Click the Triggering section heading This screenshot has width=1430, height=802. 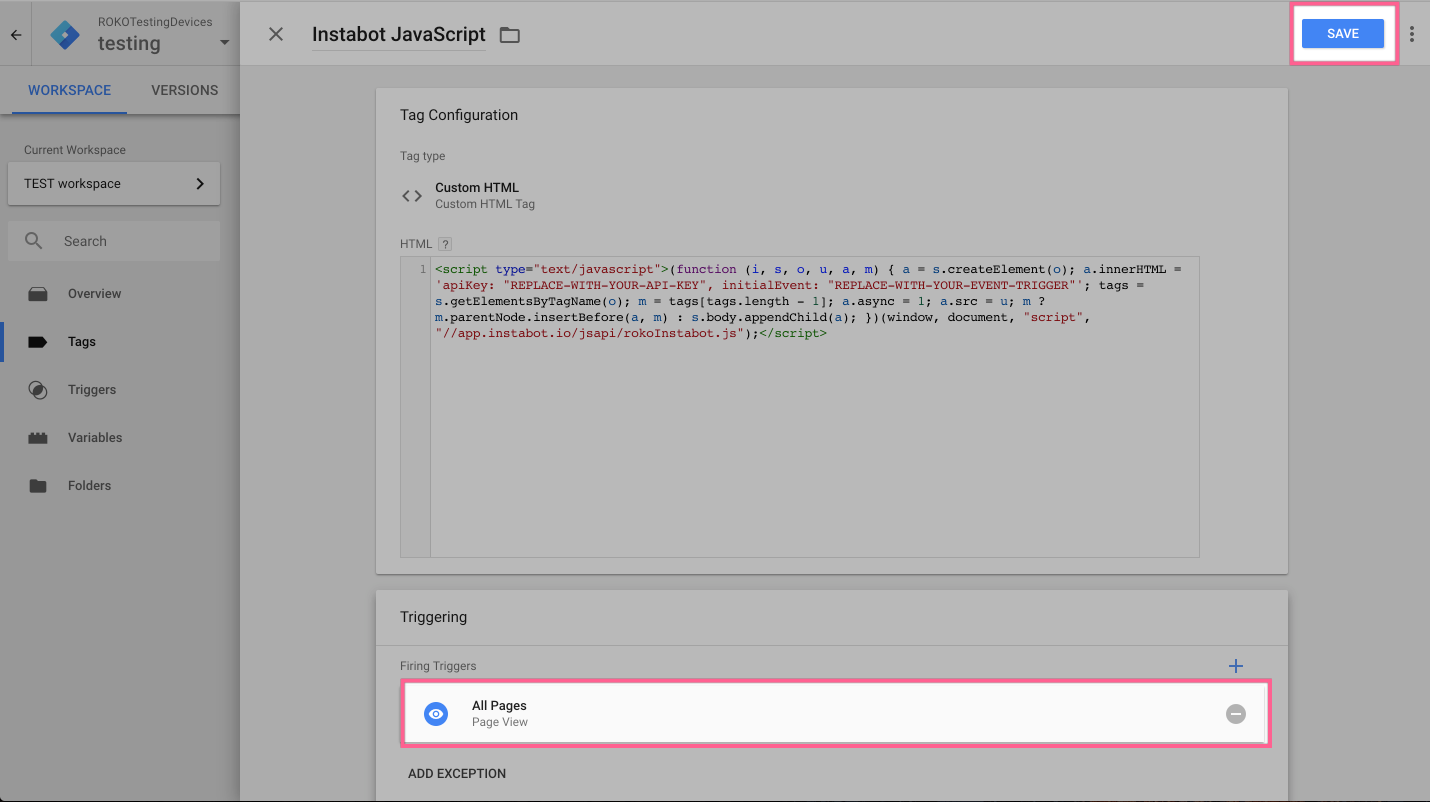[433, 617]
